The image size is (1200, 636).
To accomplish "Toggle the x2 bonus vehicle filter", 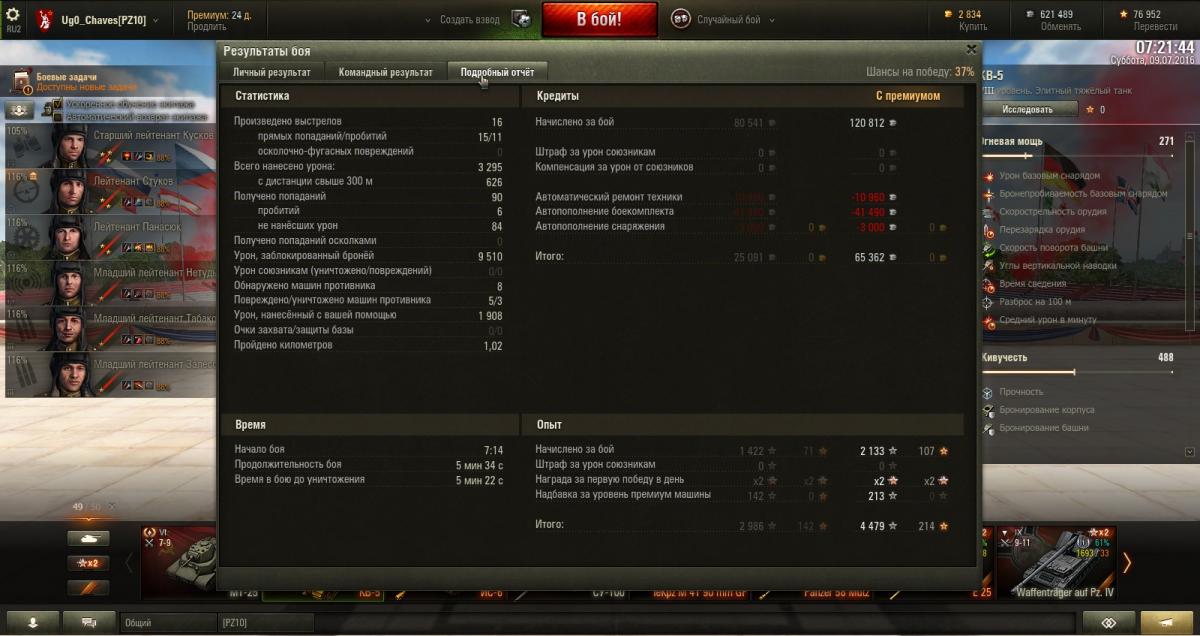I will [88, 563].
